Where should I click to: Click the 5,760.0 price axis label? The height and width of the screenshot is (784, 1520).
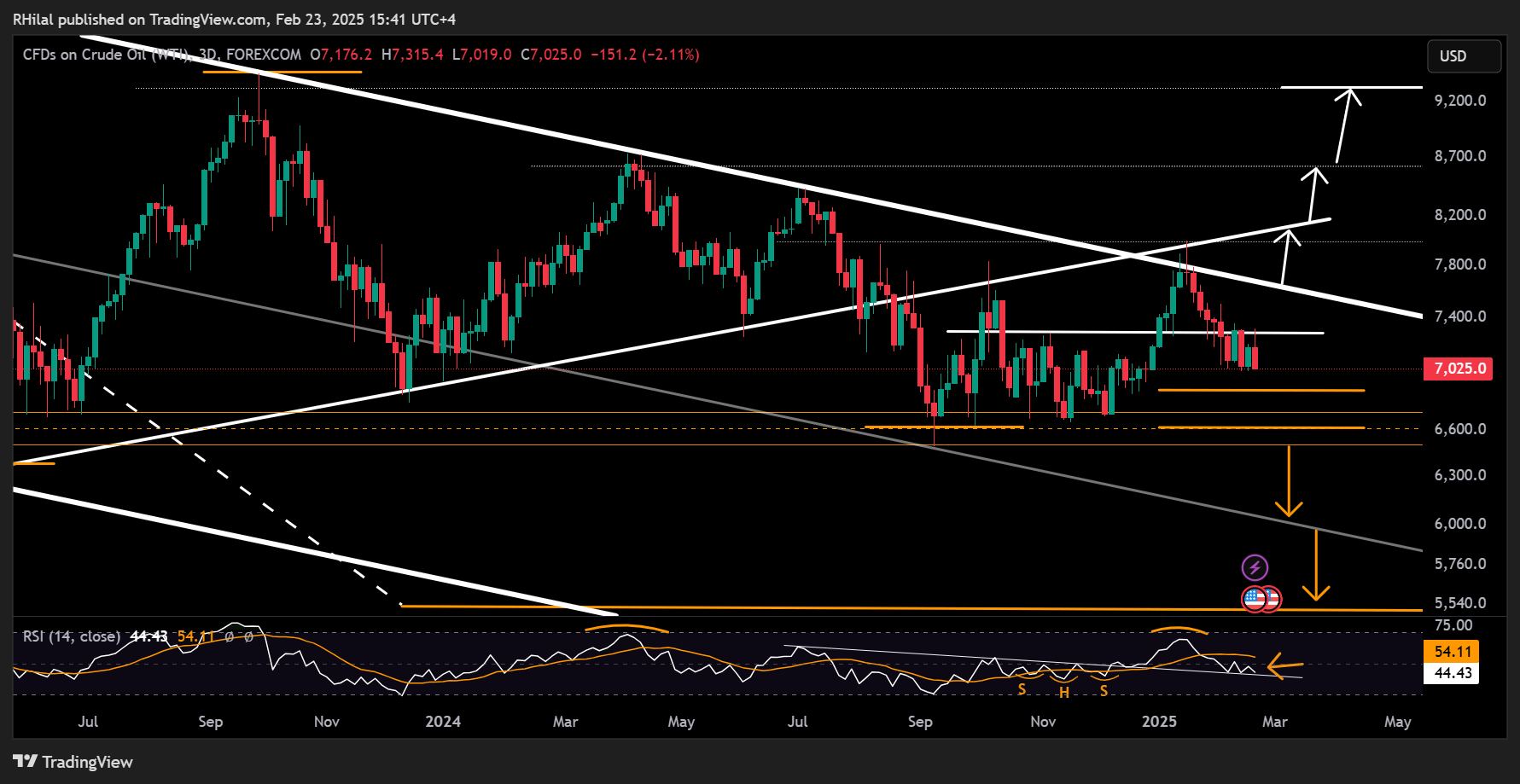coord(1460,564)
